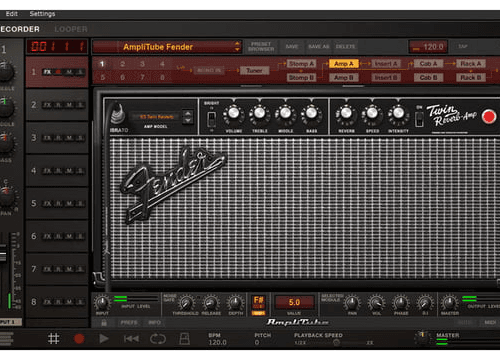Open the Edit menu
The height and width of the screenshot is (360, 500).
click(x=11, y=14)
